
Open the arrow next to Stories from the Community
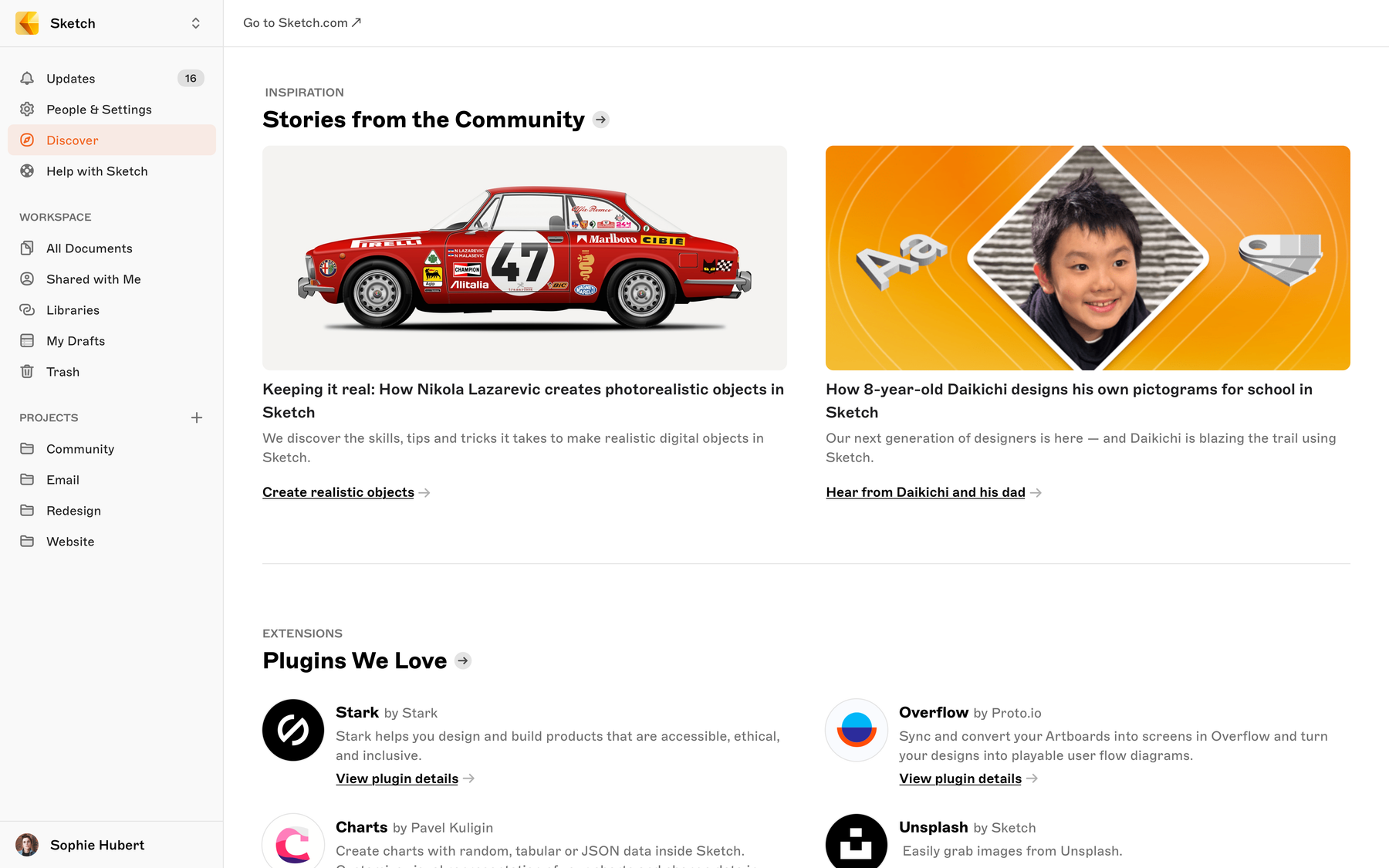(601, 120)
